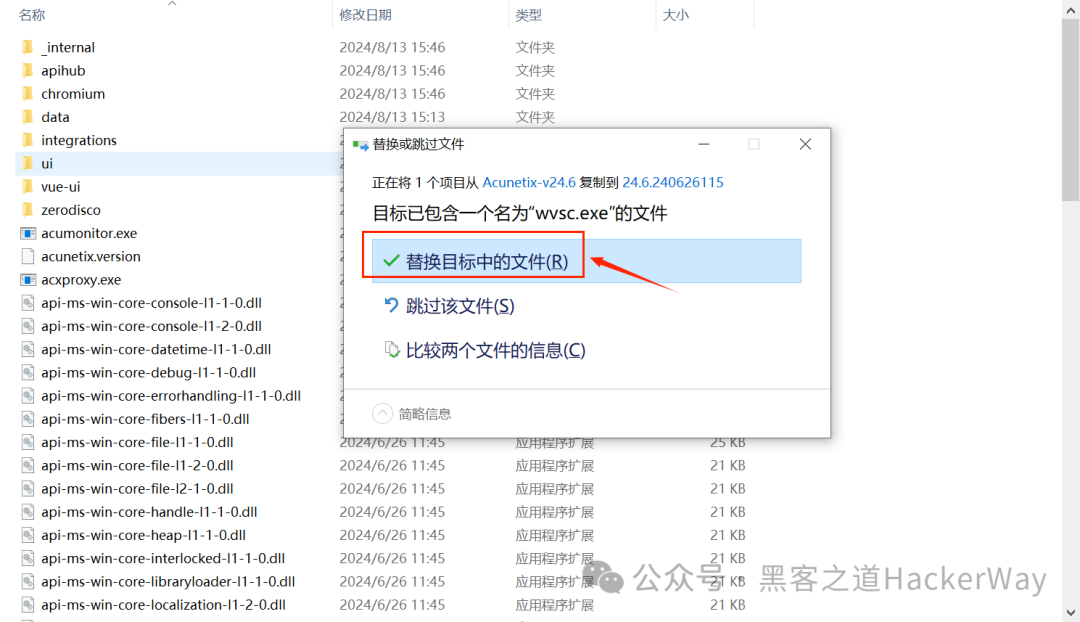Click the heap-l1-1-0.dll file icon
The width and height of the screenshot is (1080, 622).
click(28, 535)
